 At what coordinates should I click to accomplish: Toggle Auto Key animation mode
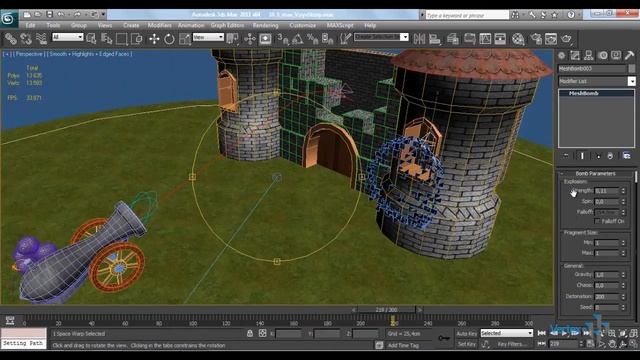click(467, 333)
